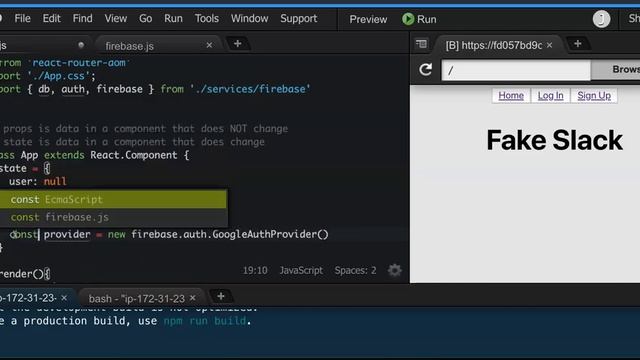Switch to the firebase.js editor tab
Screen dimensions: 640x360
129,46
